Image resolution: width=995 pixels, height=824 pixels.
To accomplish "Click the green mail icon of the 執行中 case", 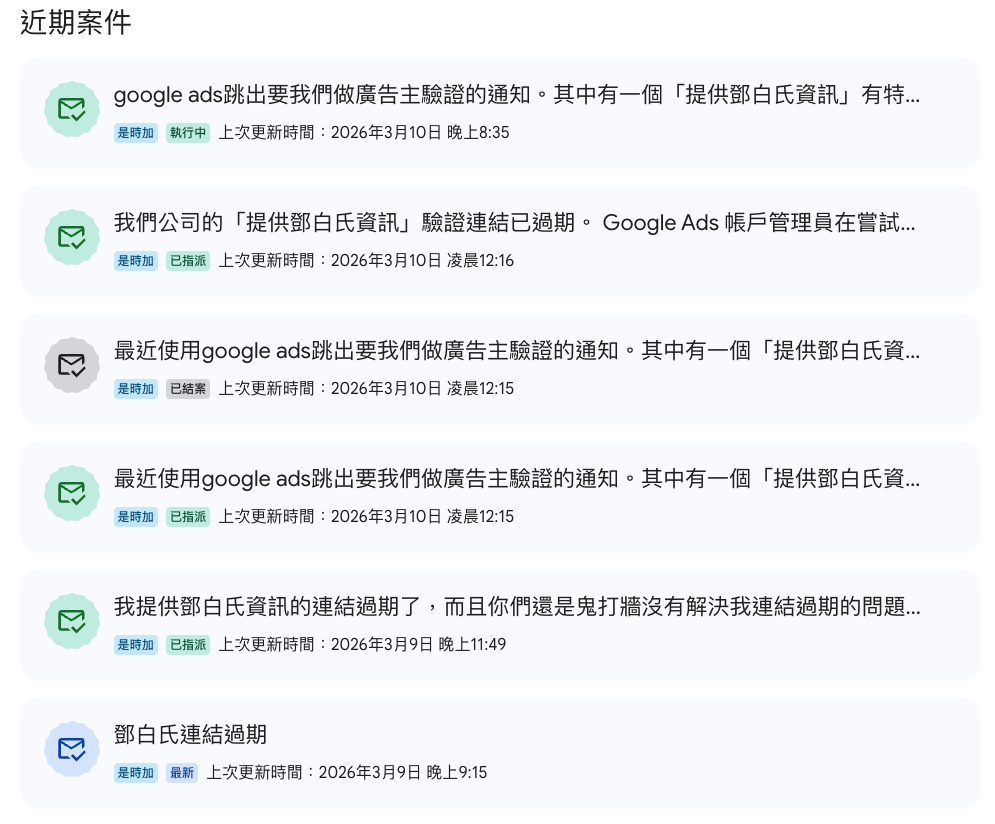I will (x=72, y=109).
